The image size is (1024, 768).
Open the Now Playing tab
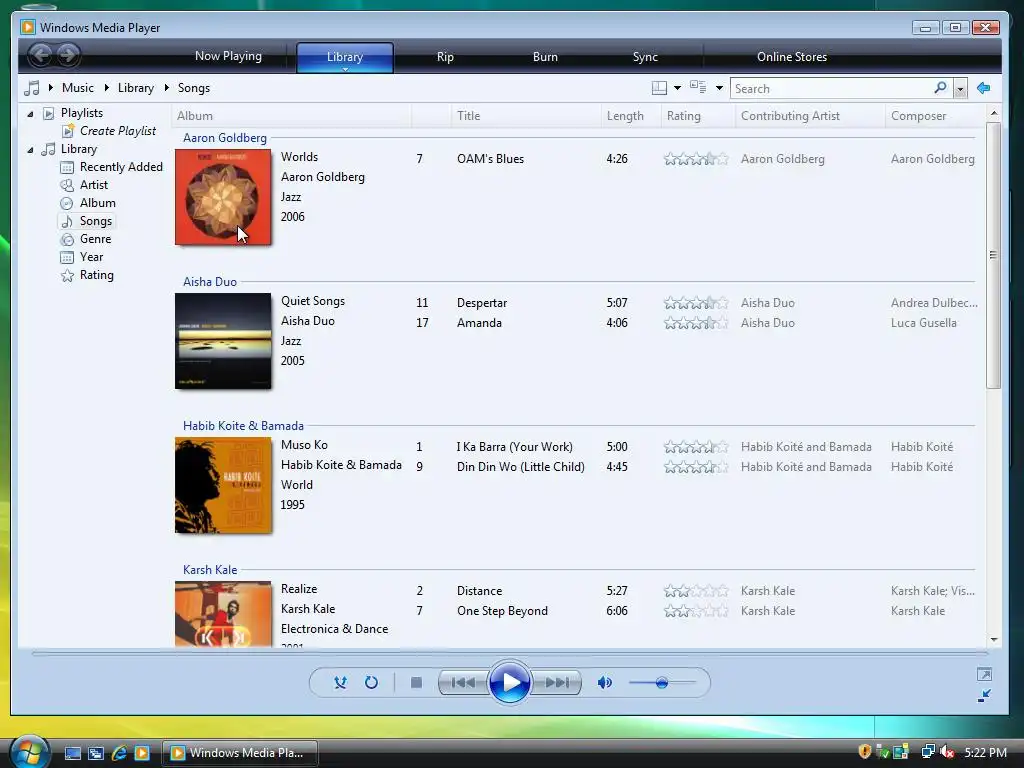(228, 56)
